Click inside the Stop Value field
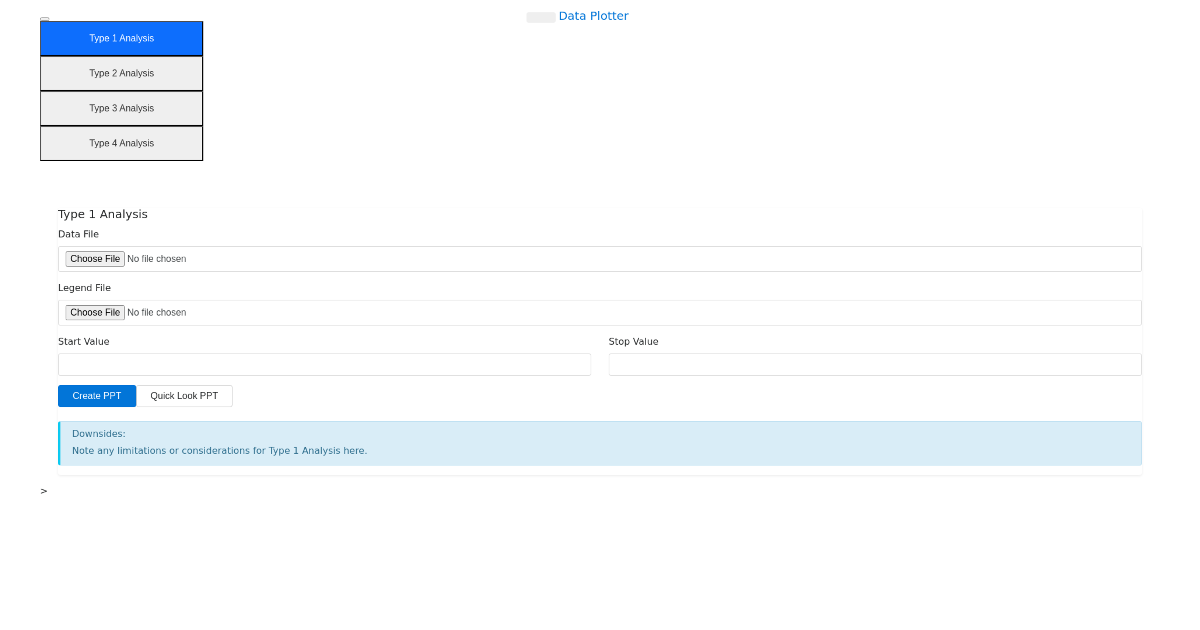This screenshot has width=1200, height=630. tap(875, 364)
